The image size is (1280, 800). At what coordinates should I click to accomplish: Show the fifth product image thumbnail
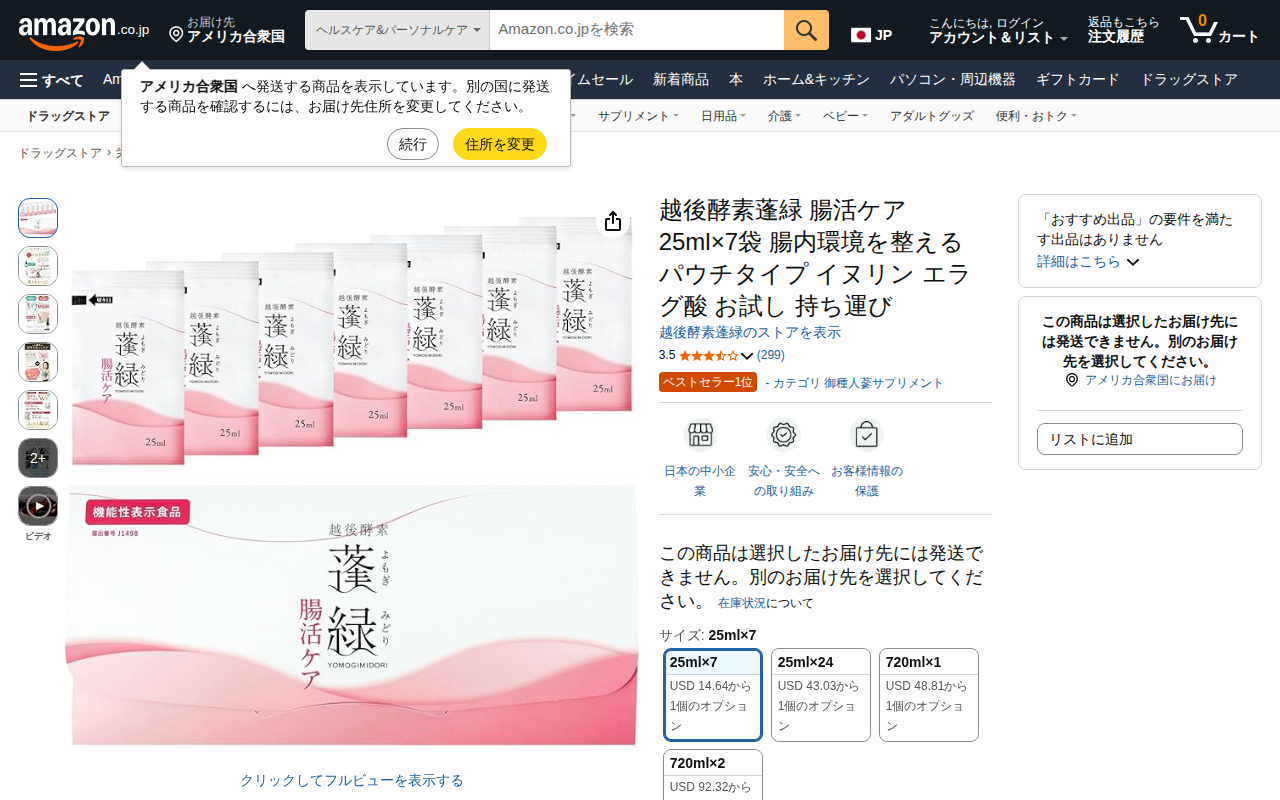pos(38,410)
